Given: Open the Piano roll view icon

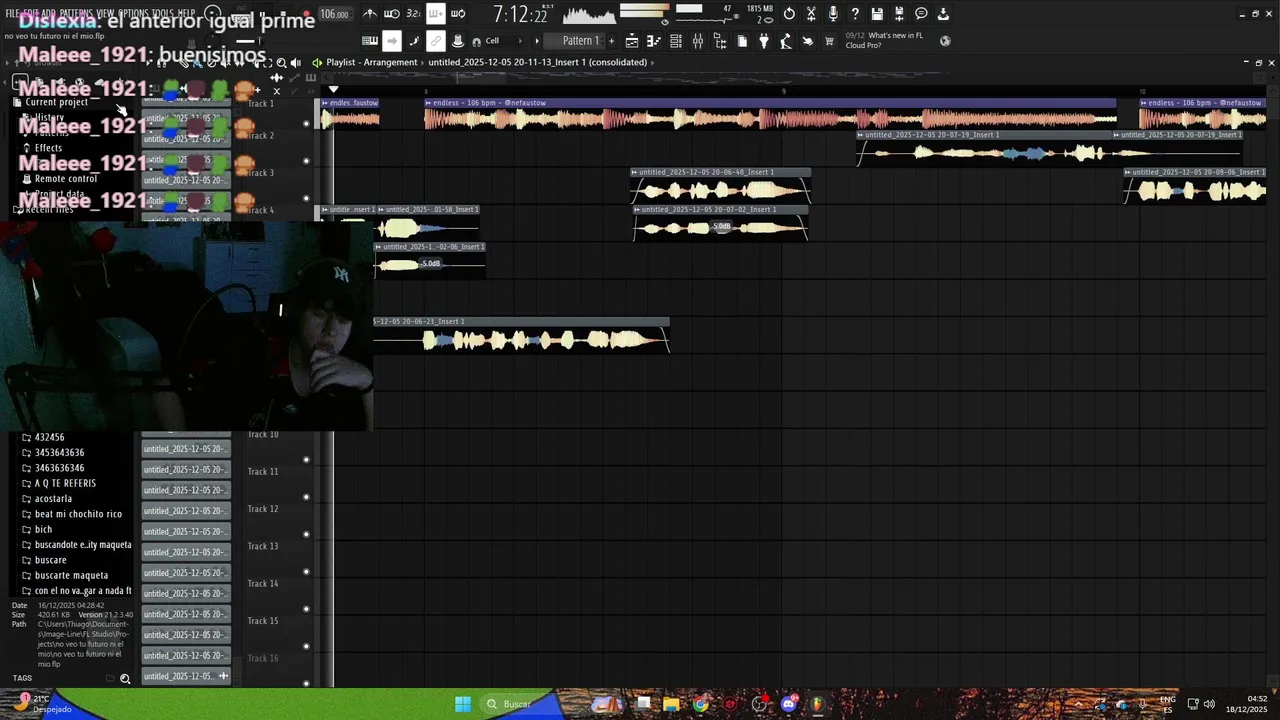Looking at the screenshot, I should coord(654,41).
